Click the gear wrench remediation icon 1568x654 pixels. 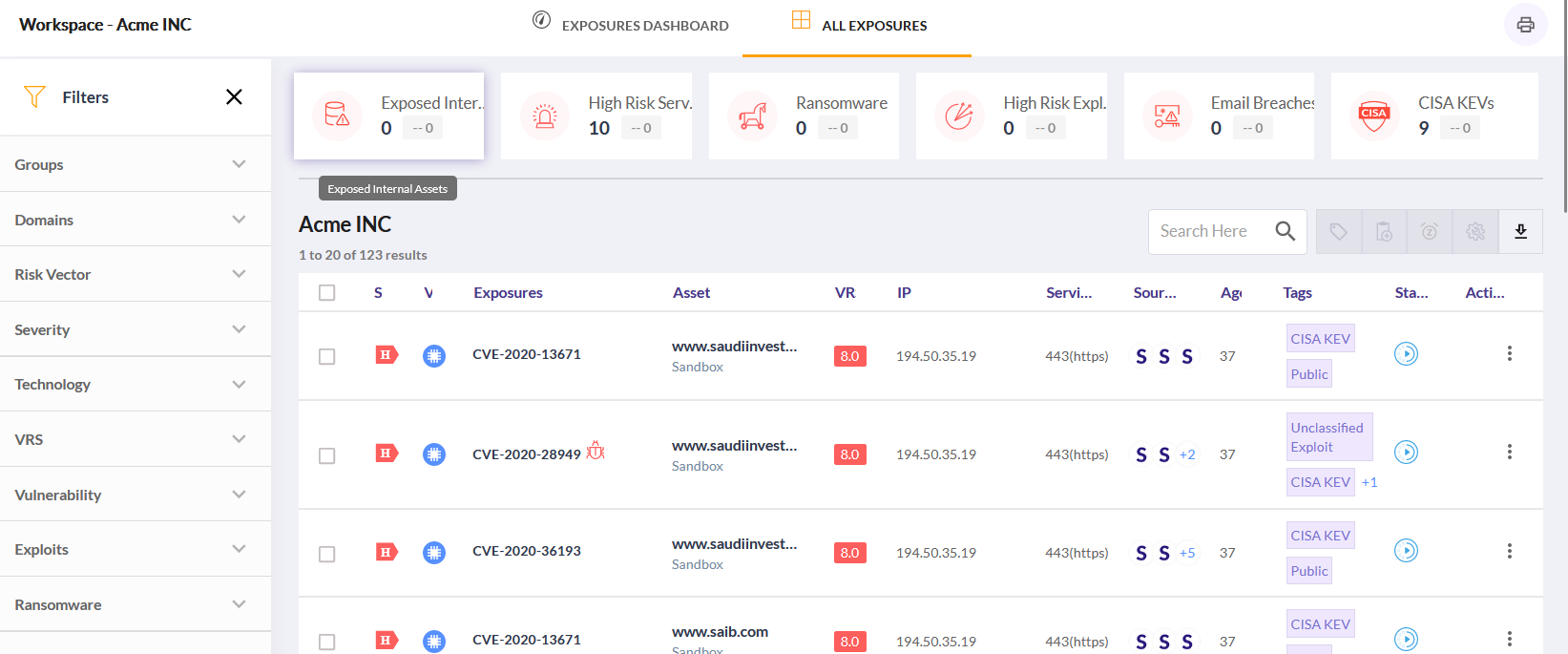1475,232
